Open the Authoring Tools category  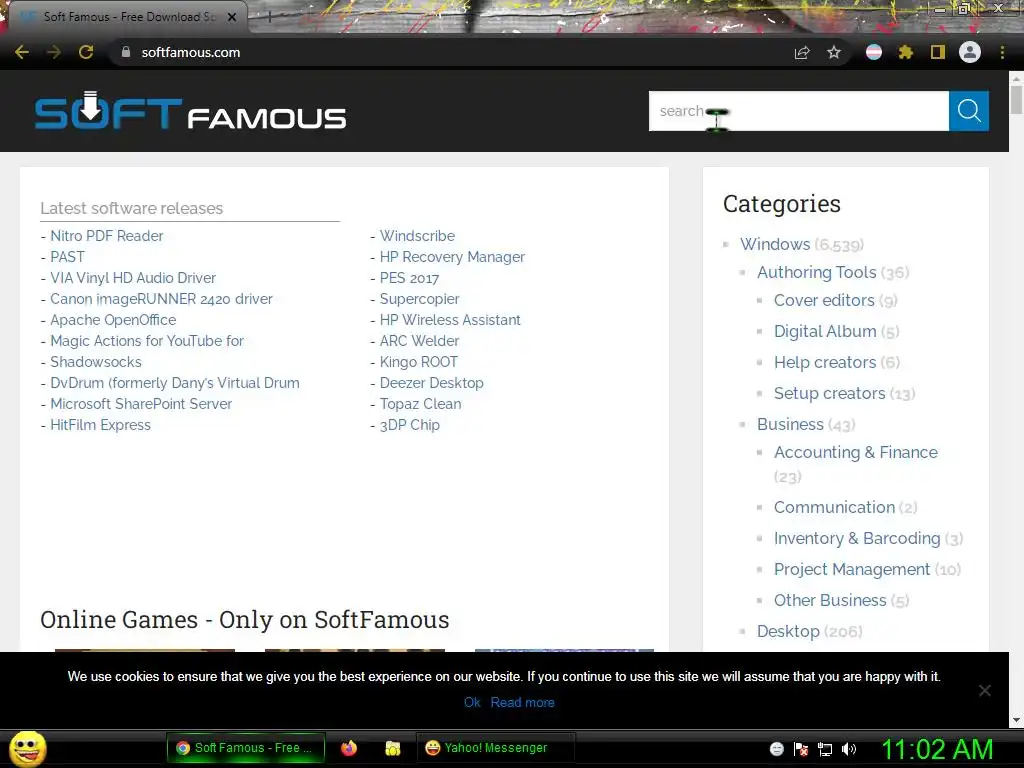click(816, 272)
